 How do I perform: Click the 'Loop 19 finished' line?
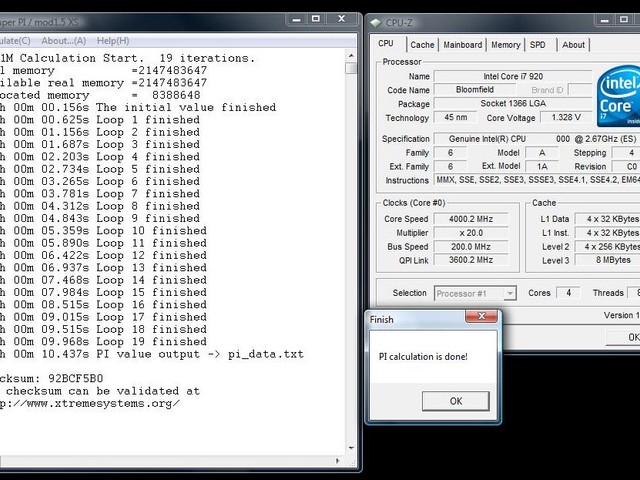pyautogui.click(x=103, y=342)
